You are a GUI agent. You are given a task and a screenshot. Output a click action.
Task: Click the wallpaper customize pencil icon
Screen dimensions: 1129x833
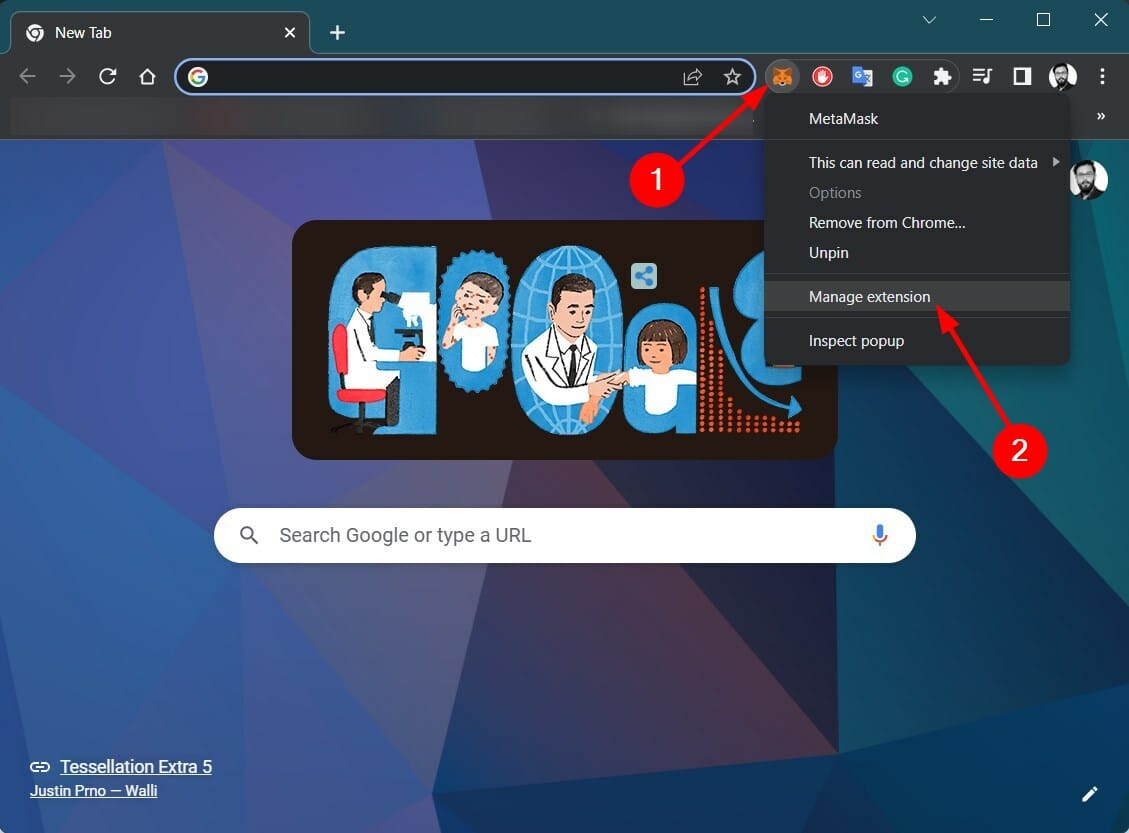click(1090, 793)
